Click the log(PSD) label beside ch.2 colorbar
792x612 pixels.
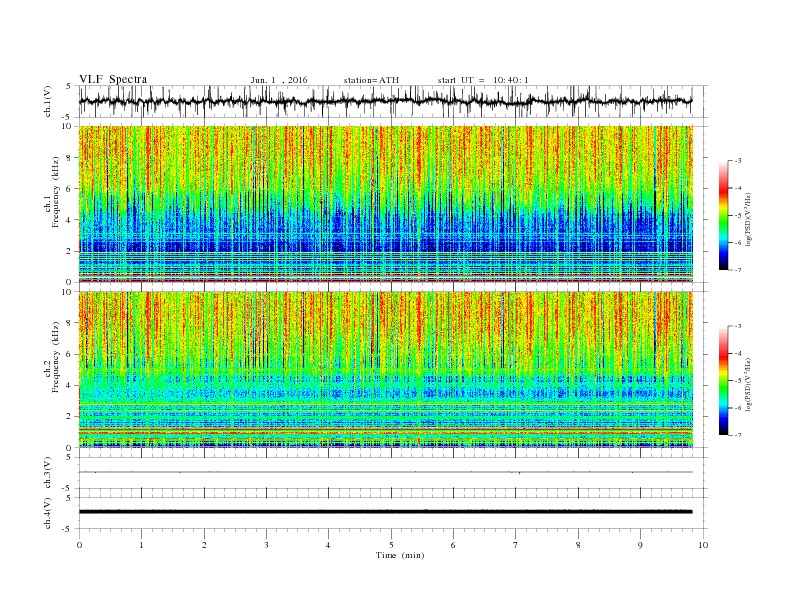click(x=749, y=385)
